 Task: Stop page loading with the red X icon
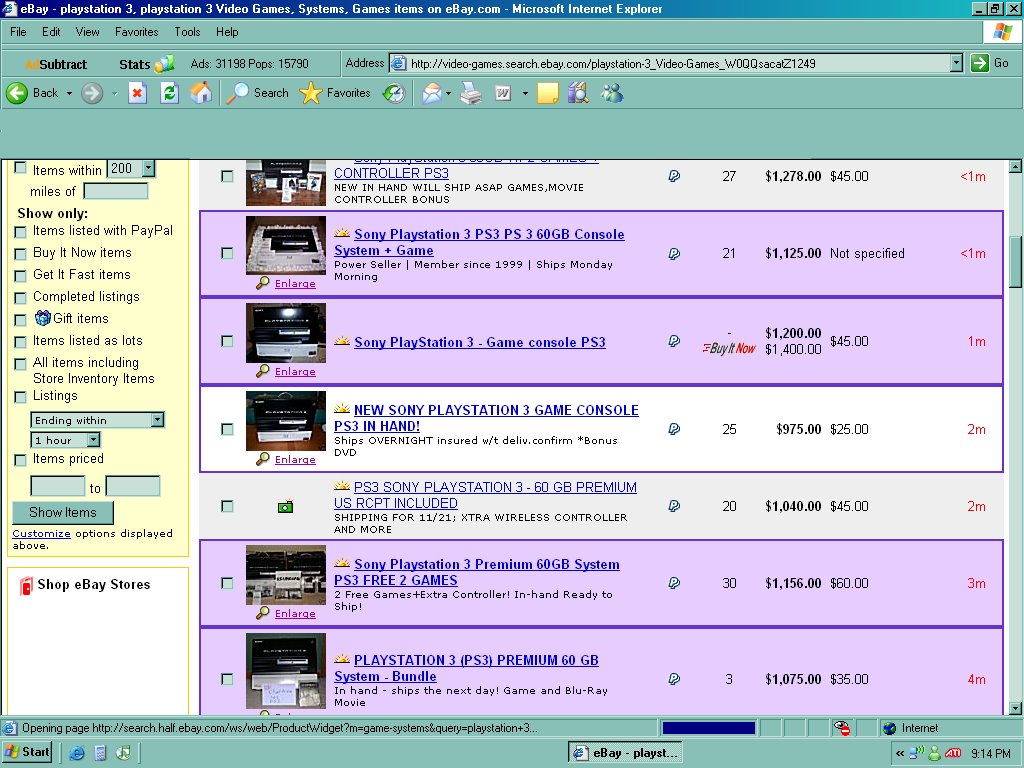(137, 93)
